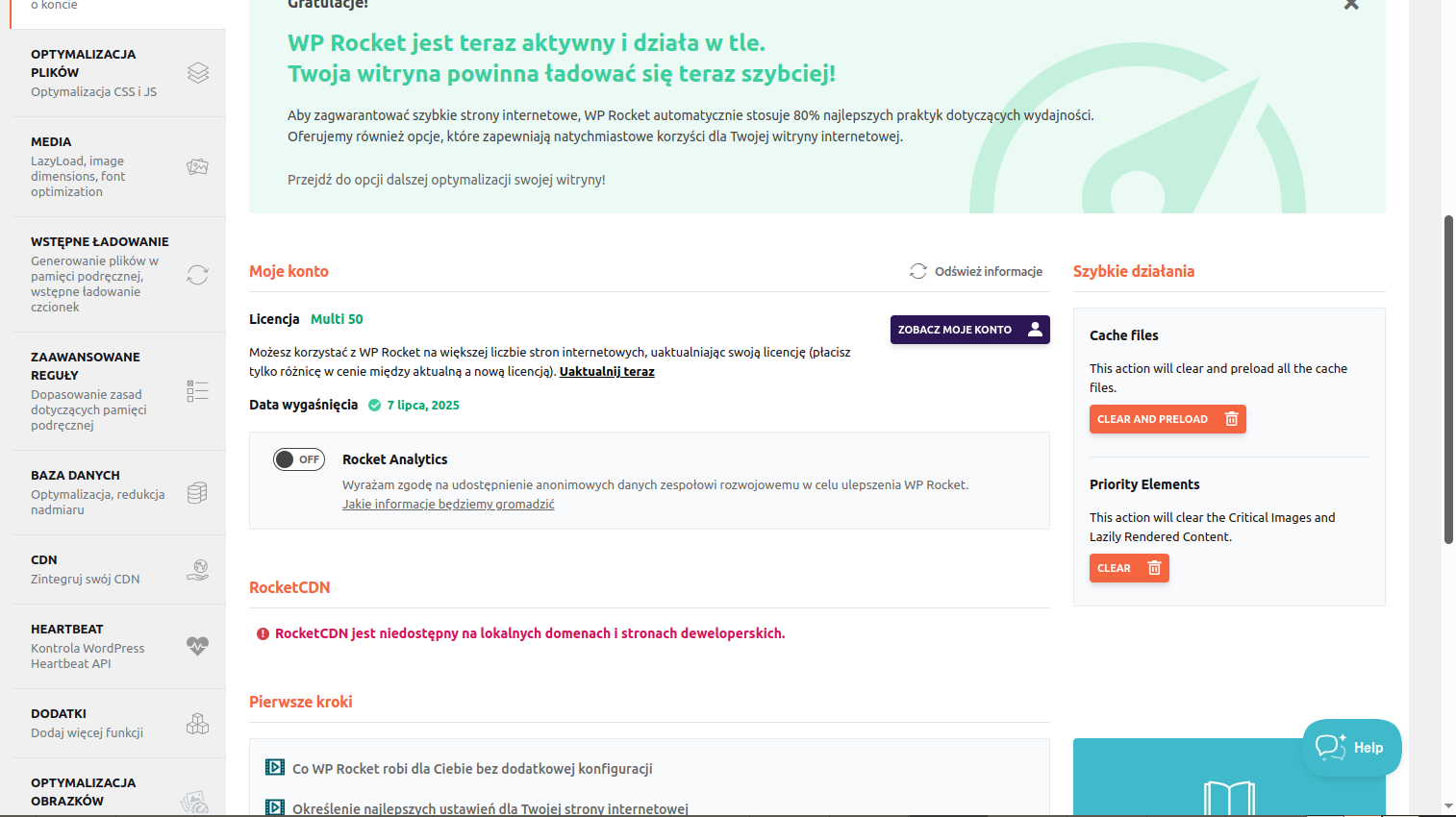This screenshot has width=1456, height=817.
Task: Click the database cylinder icon
Action: pos(198,493)
